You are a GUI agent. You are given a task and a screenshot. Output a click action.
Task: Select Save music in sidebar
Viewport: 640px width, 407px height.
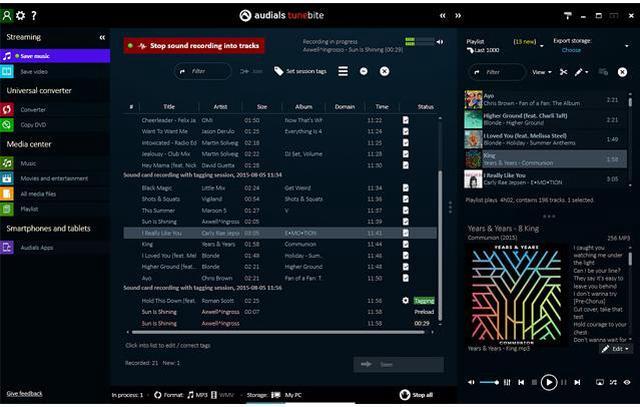55,56
